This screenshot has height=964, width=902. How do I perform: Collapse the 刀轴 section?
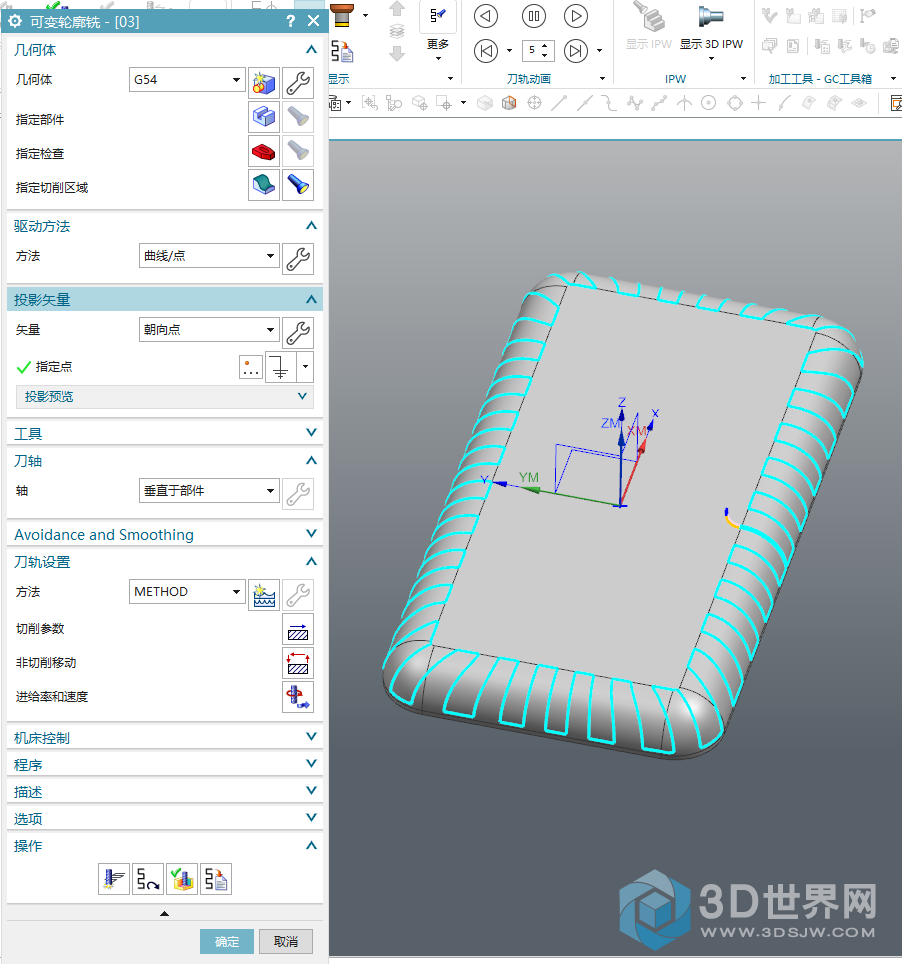click(x=165, y=460)
